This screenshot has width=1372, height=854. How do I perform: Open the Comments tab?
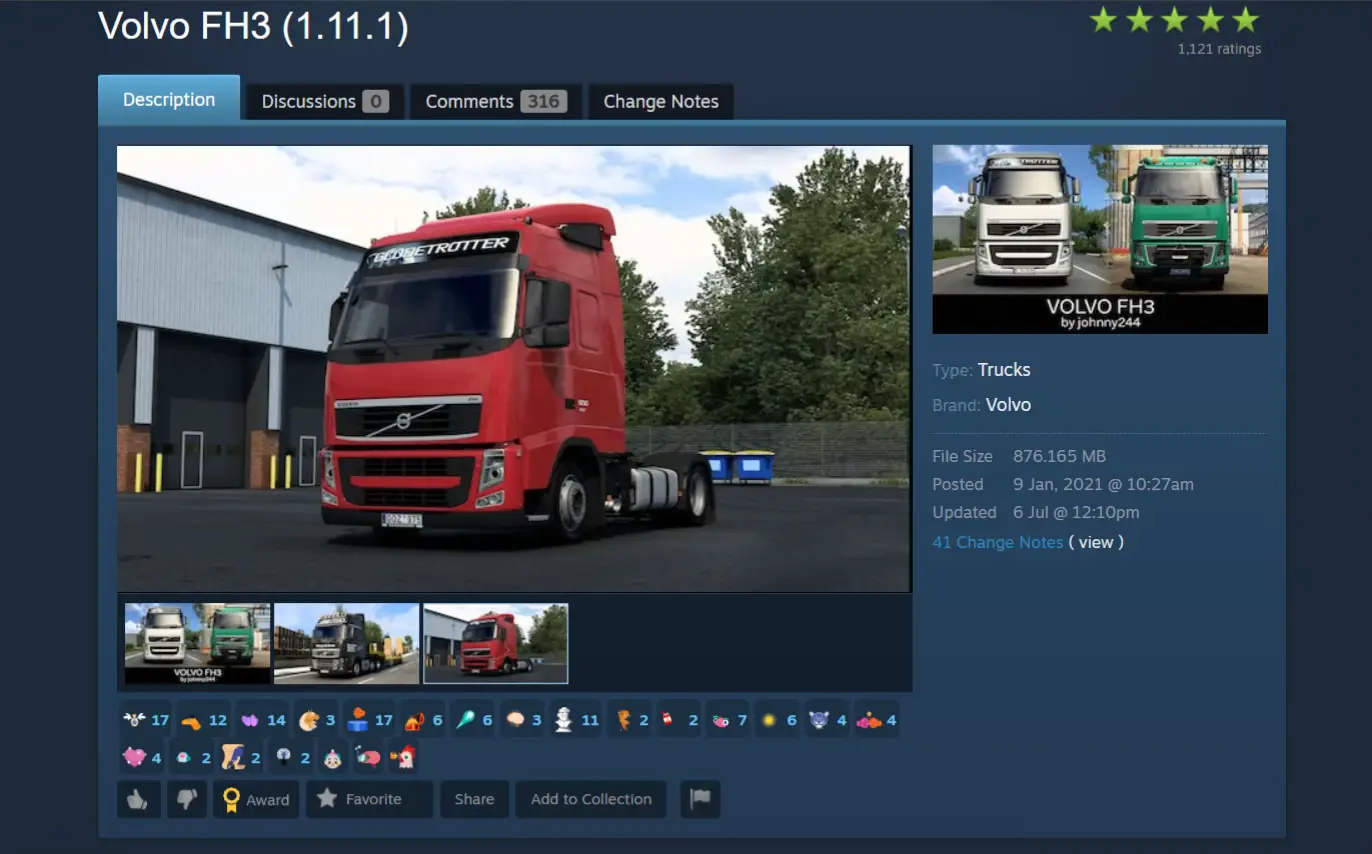496,101
